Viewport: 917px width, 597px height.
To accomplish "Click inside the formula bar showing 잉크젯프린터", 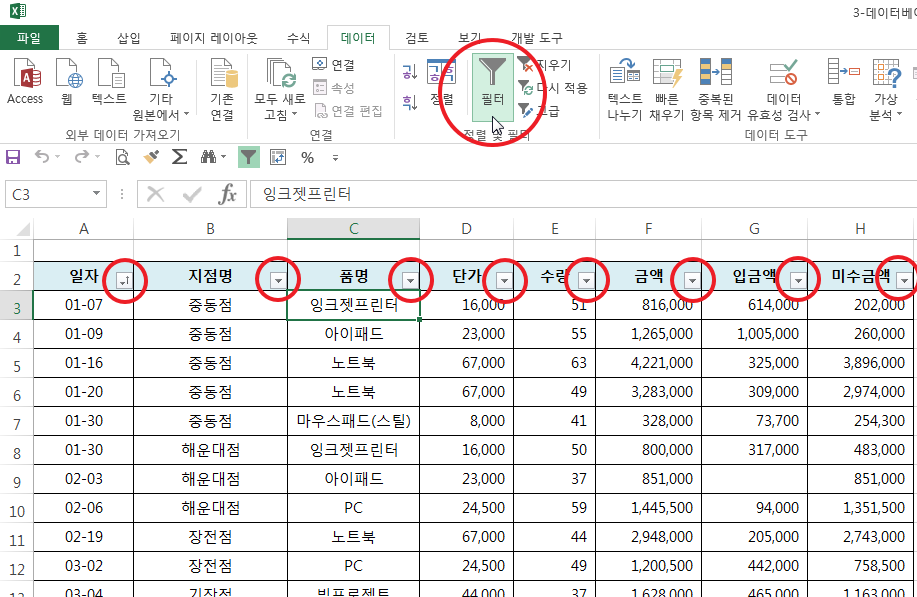I will point(580,194).
